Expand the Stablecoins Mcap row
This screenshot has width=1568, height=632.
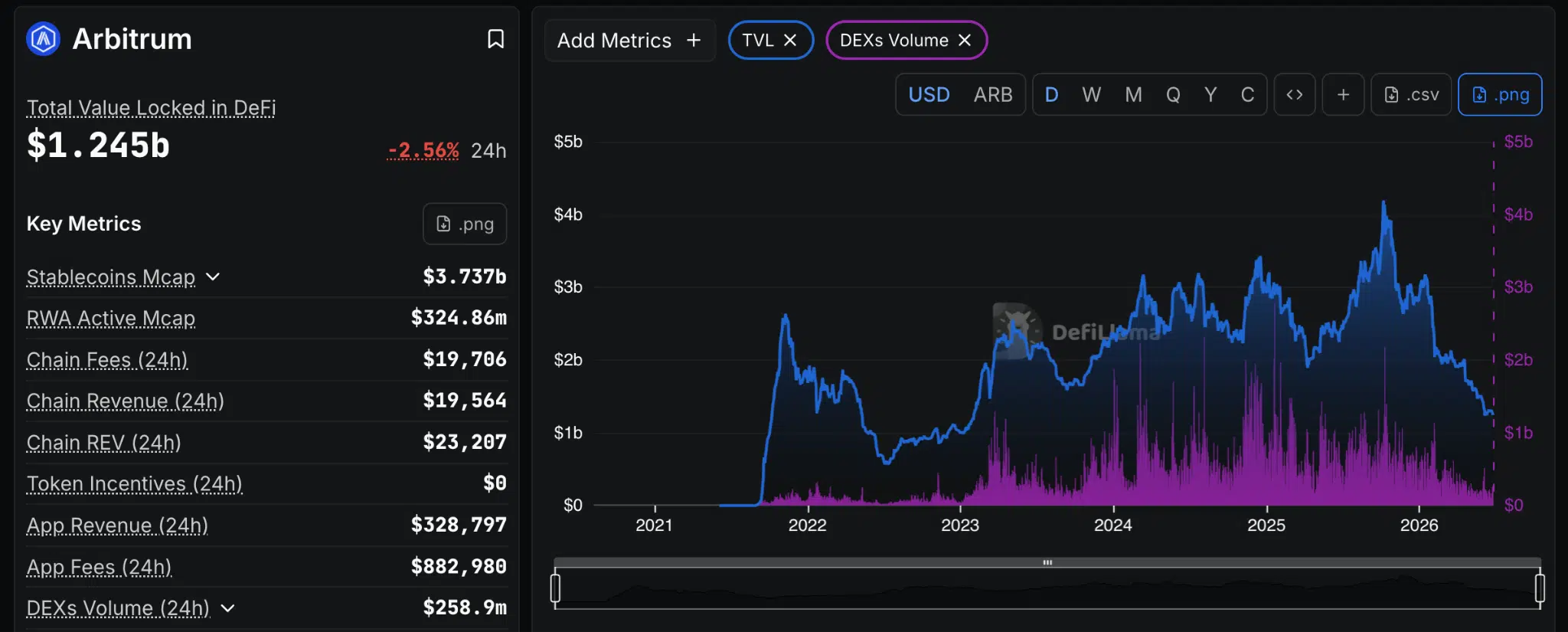[213, 277]
